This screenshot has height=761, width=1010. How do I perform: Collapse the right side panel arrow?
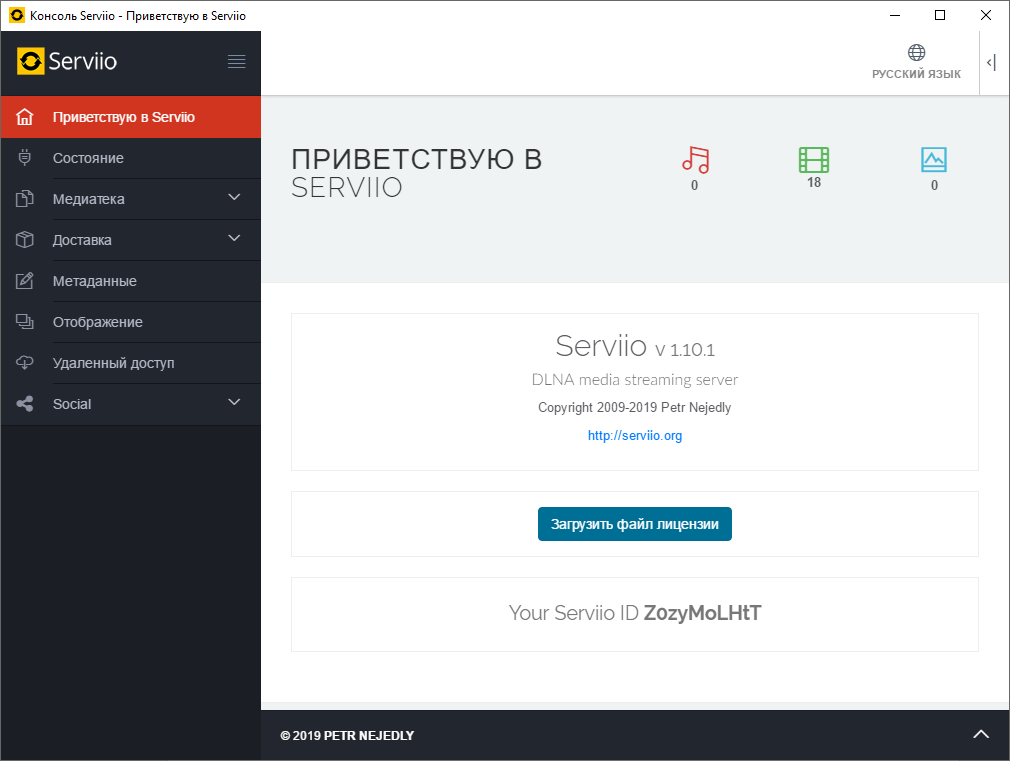(991, 63)
